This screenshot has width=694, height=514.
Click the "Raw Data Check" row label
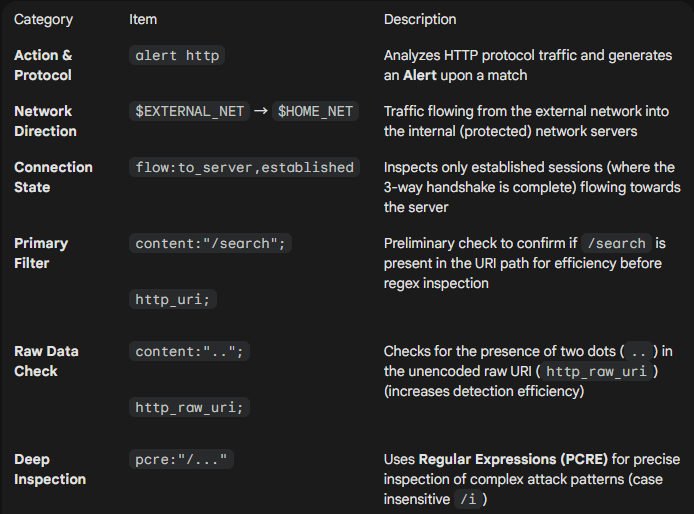[x=46, y=361]
